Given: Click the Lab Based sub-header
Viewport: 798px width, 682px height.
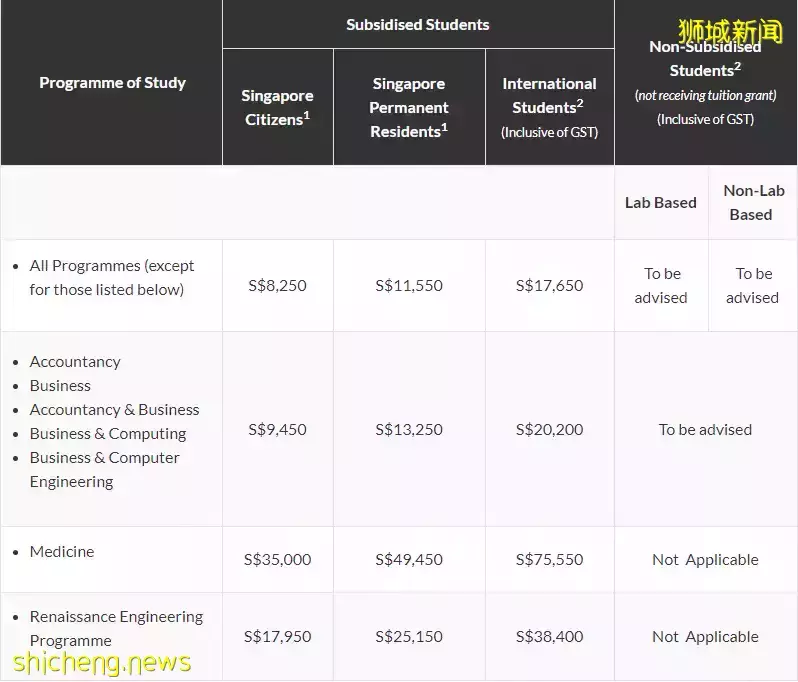Looking at the screenshot, I should (x=661, y=203).
